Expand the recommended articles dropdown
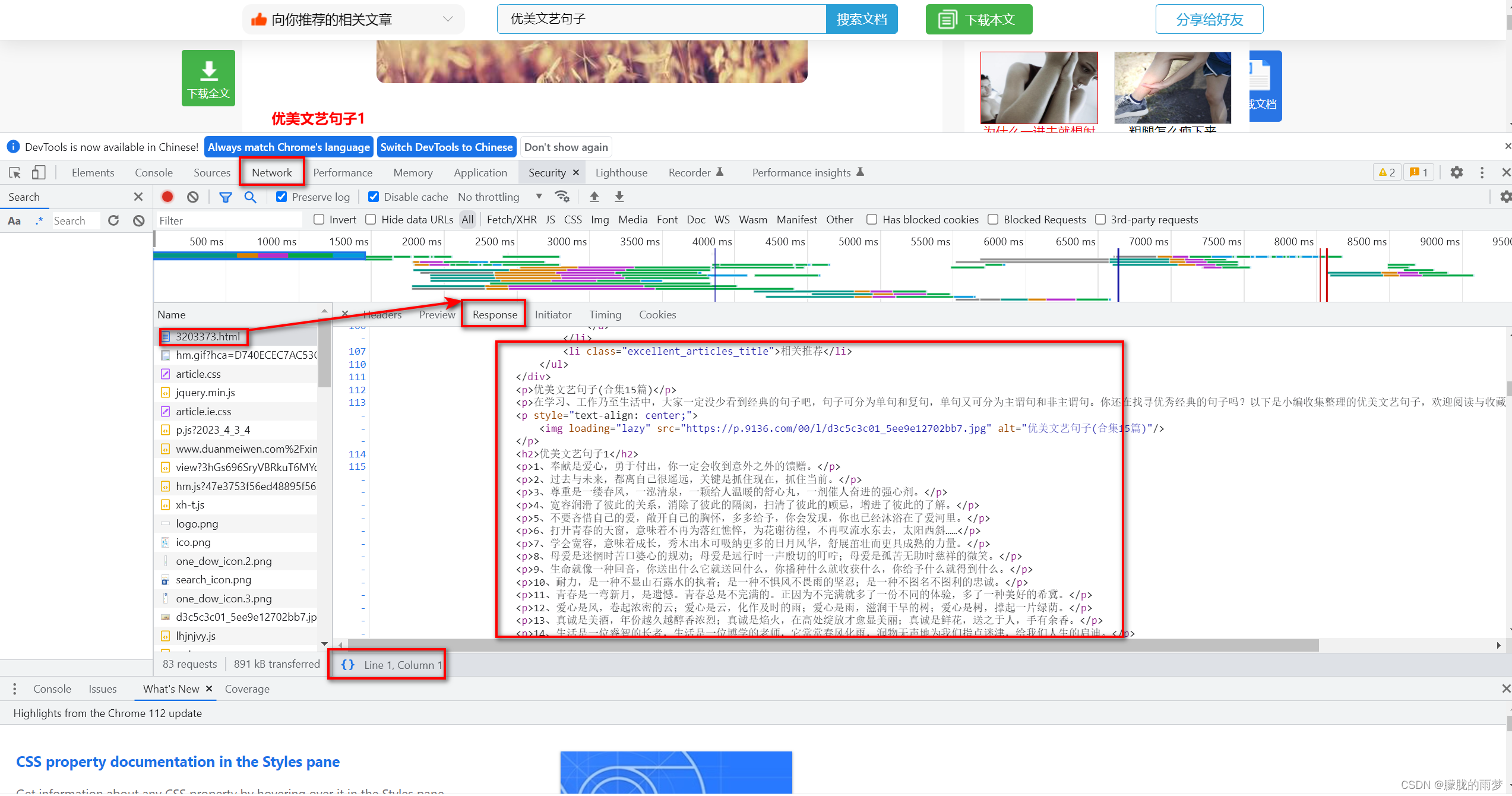Image resolution: width=1512 pixels, height=796 pixels. (x=448, y=19)
